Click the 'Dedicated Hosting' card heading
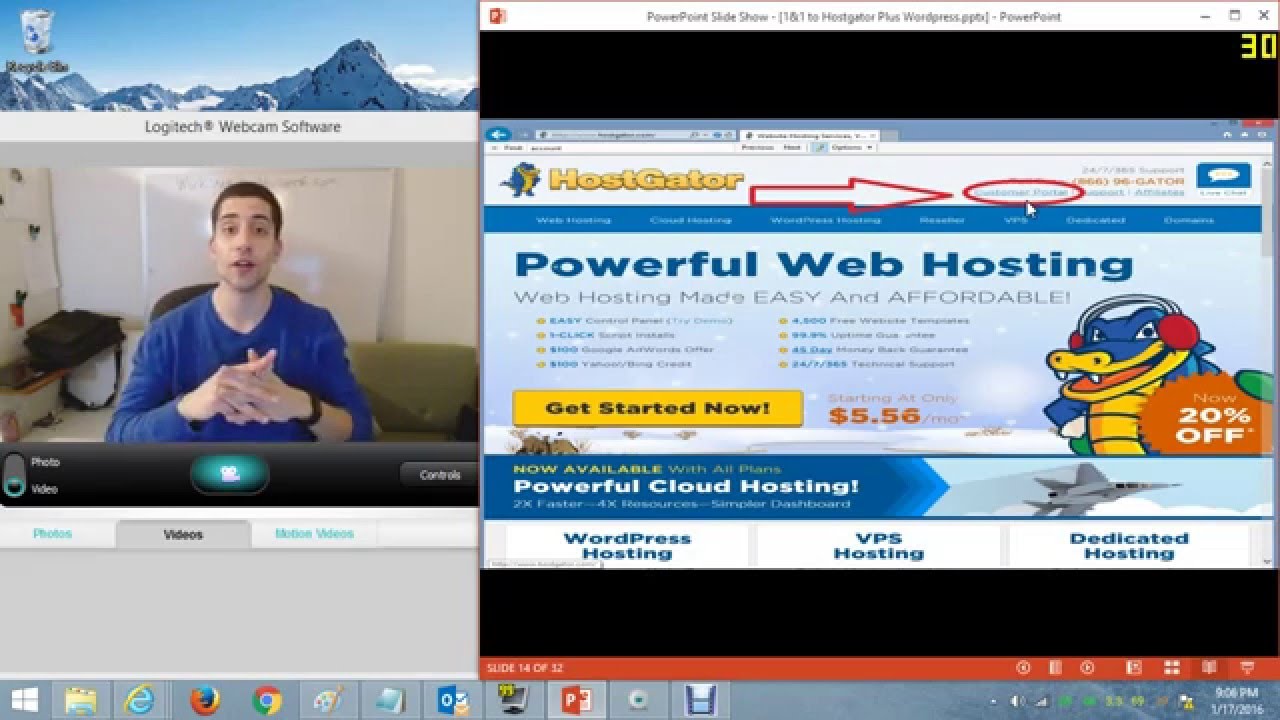The width and height of the screenshot is (1280, 720). tap(1129, 546)
